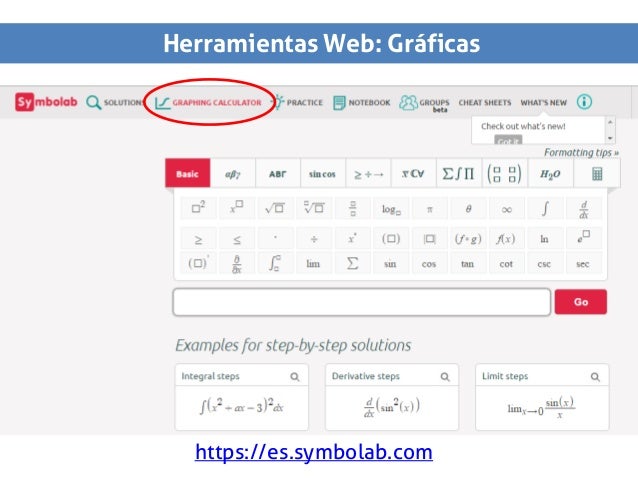This screenshot has height=479, width=638.
Task: Select the sin²(x) derivative example
Action: tap(391, 407)
